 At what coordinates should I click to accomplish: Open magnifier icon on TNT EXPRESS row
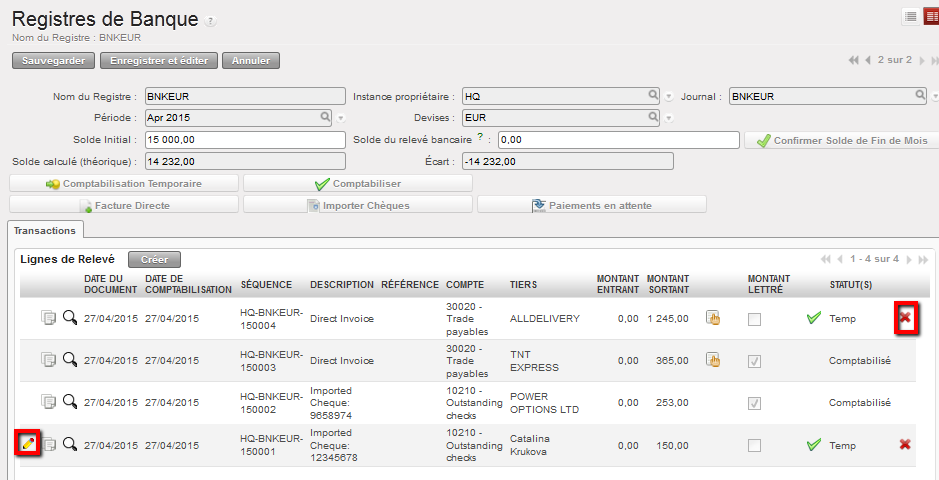click(70, 360)
